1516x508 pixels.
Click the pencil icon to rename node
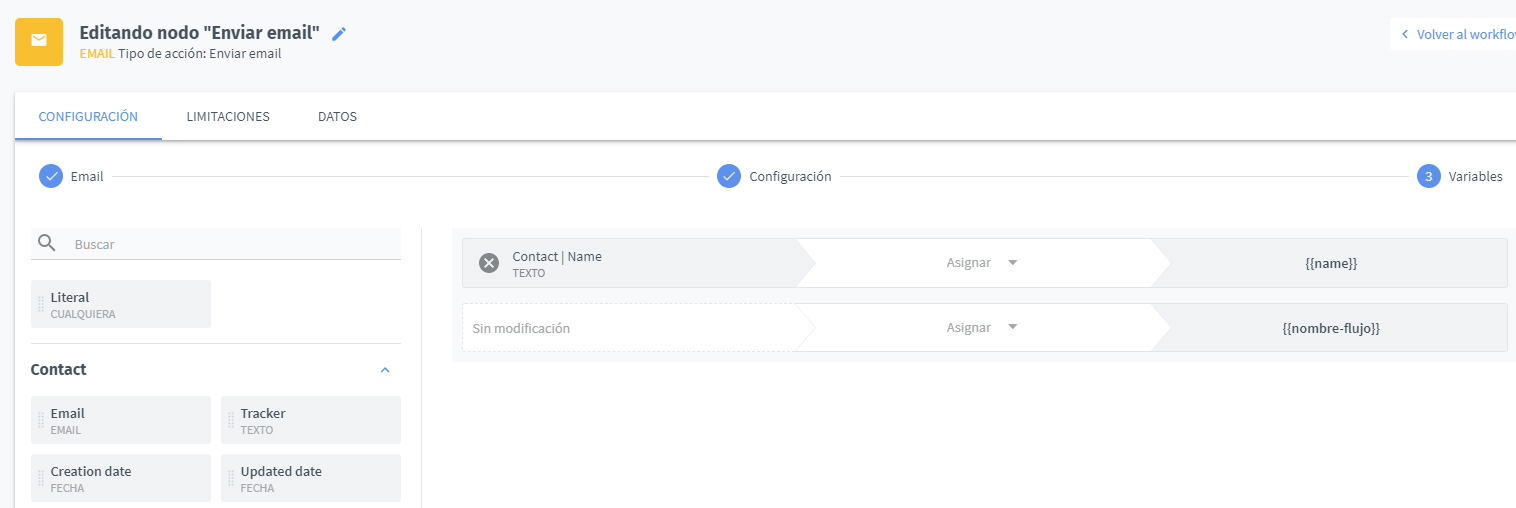[339, 34]
